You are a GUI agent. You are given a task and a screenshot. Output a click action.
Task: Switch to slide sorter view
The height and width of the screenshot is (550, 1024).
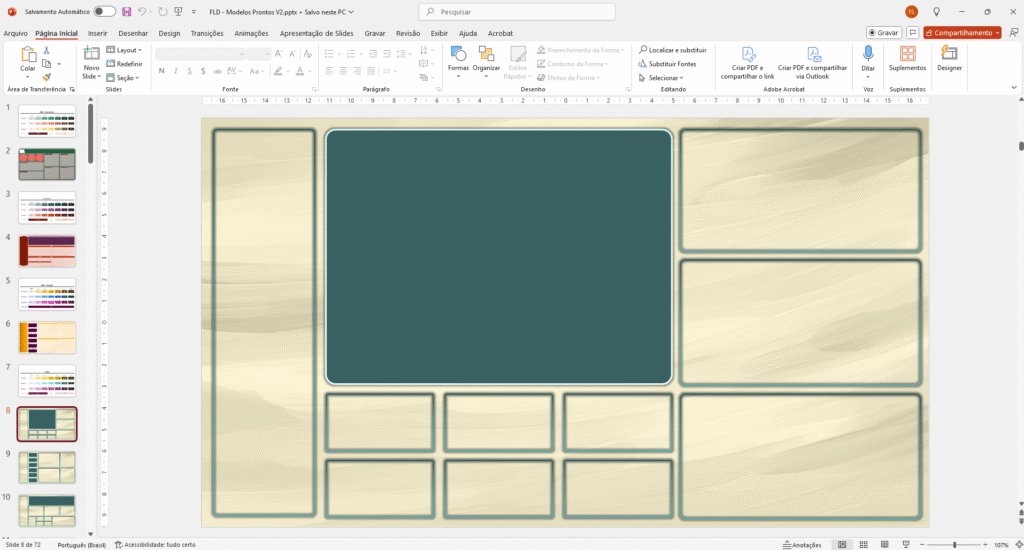point(863,545)
